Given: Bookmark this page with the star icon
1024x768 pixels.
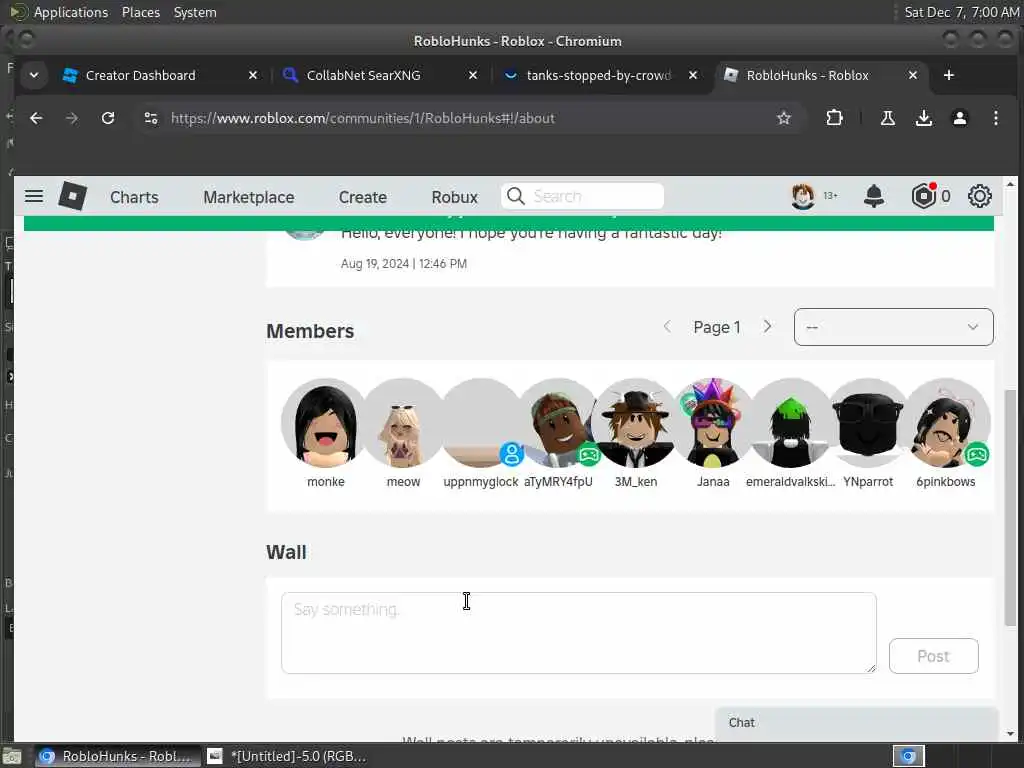Looking at the screenshot, I should 784,118.
